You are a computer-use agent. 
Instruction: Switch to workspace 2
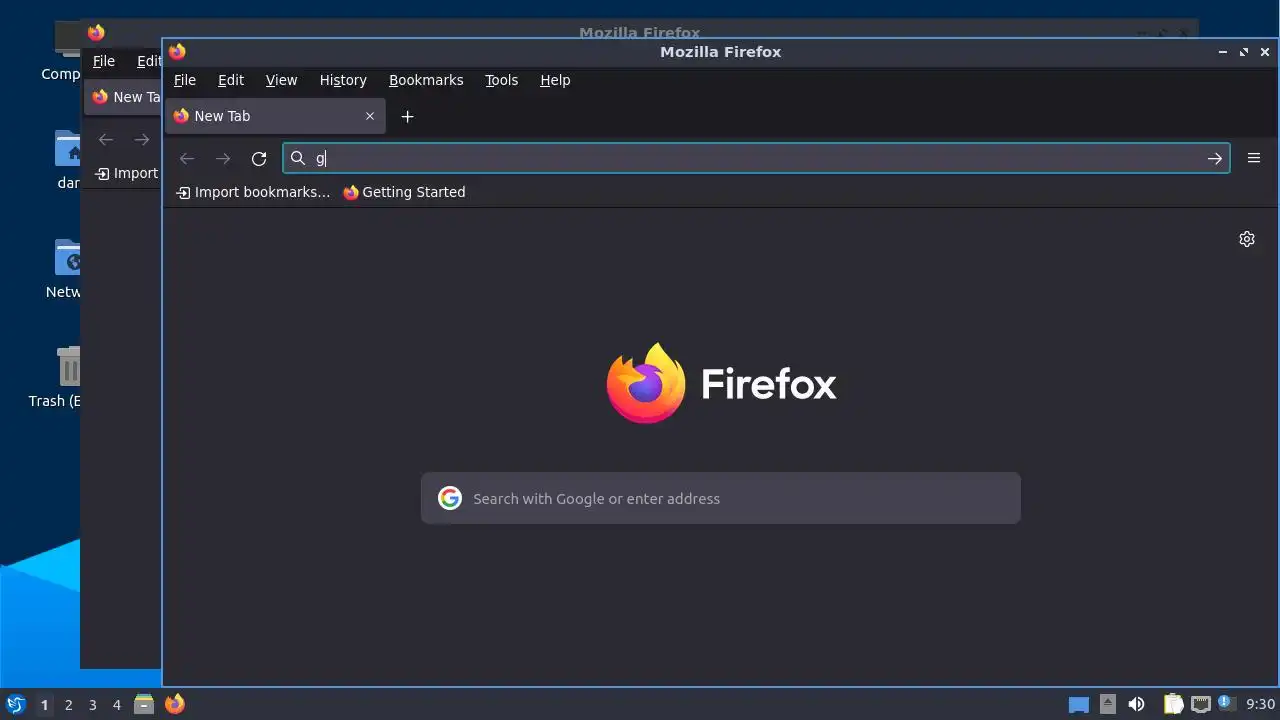pyautogui.click(x=68, y=704)
